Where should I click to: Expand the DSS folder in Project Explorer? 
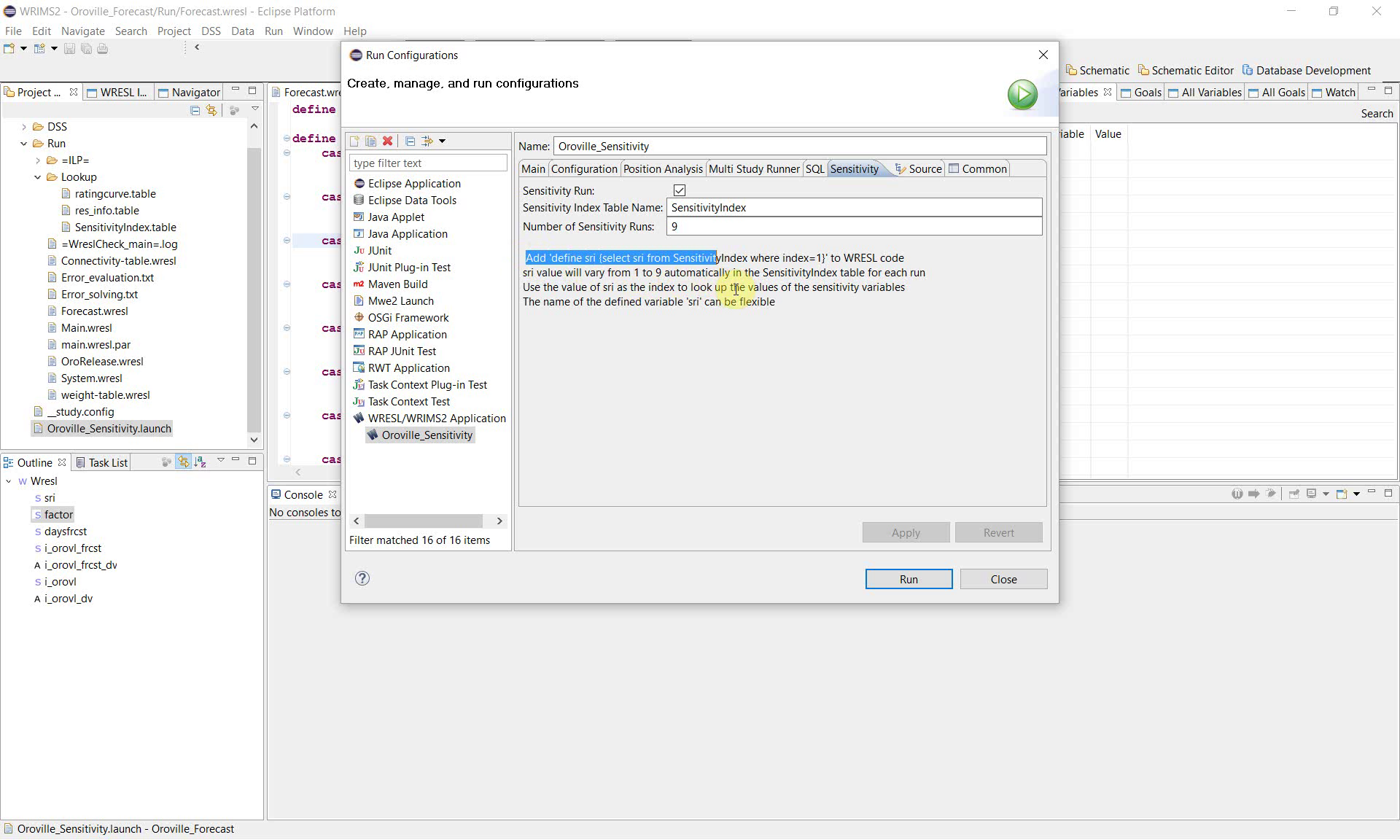[24, 127]
